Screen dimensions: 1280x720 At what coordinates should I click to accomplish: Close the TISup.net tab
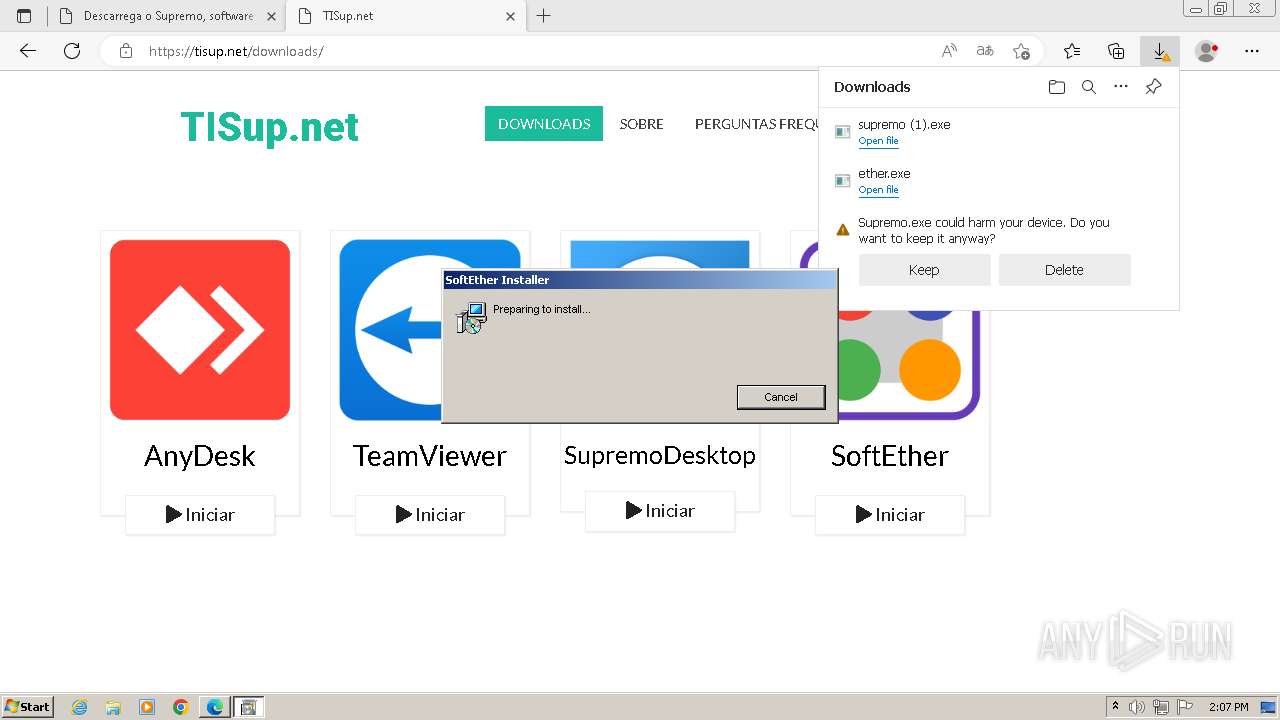[x=511, y=16]
